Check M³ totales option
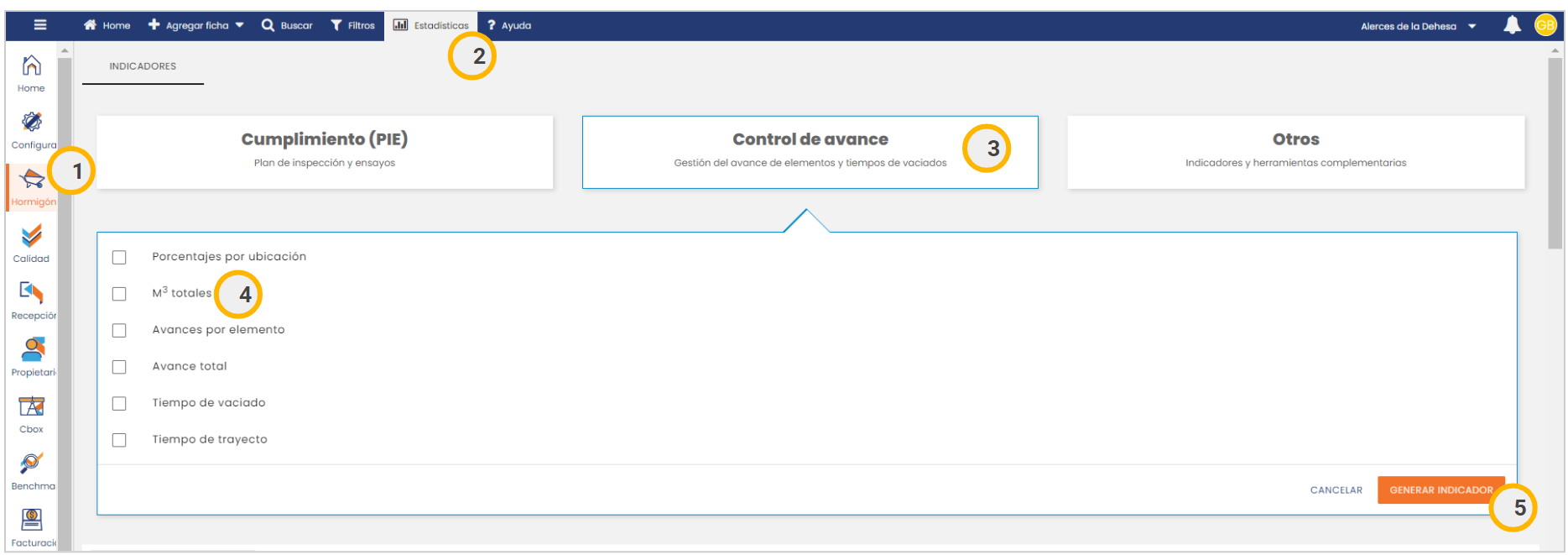 click(x=119, y=294)
